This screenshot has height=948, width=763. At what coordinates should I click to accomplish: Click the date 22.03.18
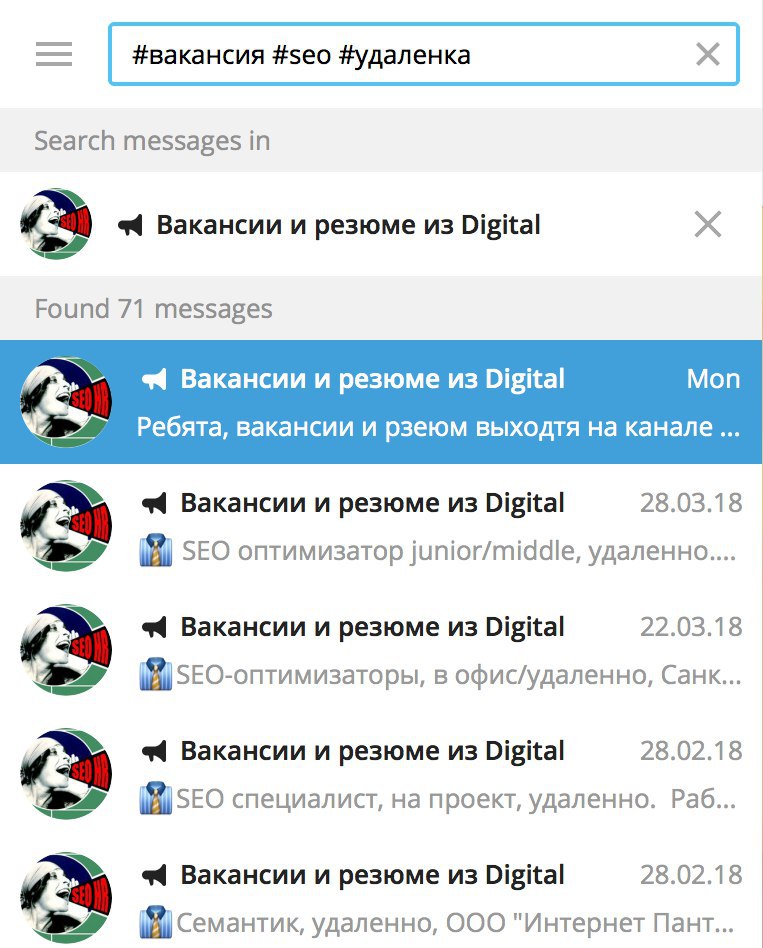(691, 627)
